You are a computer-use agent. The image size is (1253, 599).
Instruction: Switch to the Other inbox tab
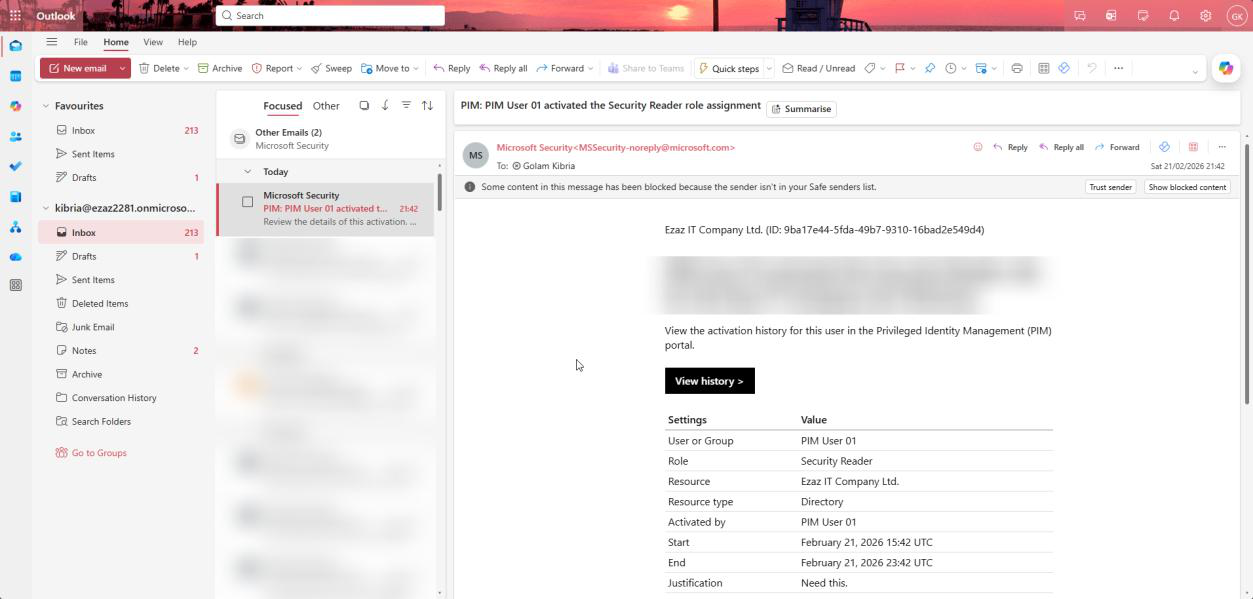coord(326,106)
